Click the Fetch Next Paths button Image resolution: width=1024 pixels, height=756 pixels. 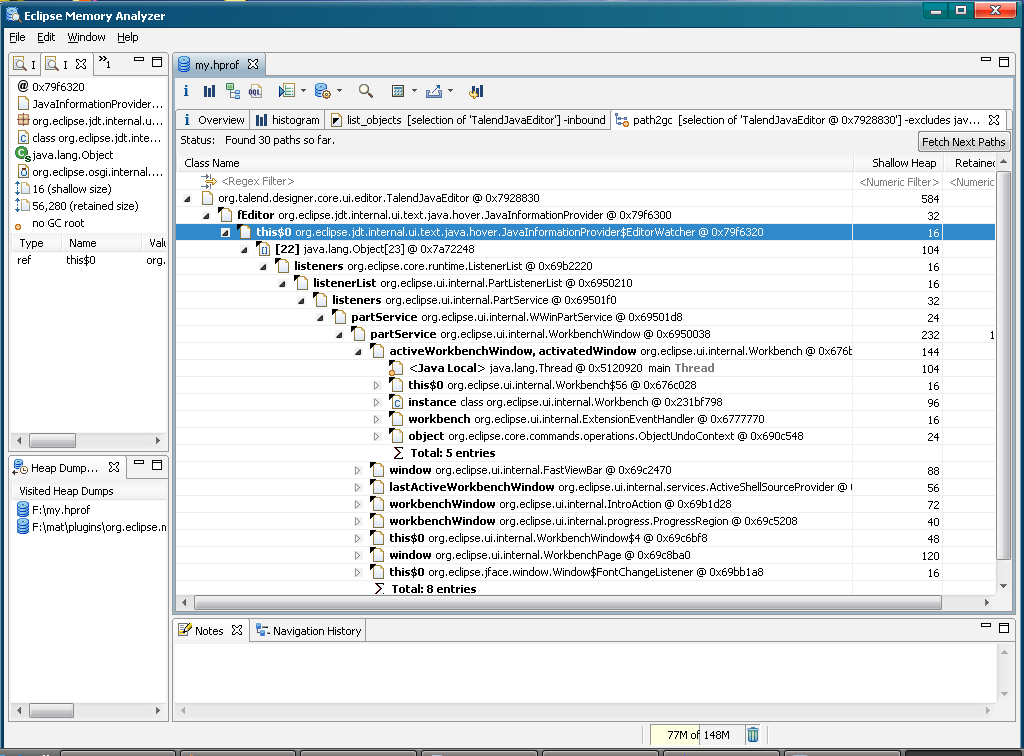963,142
